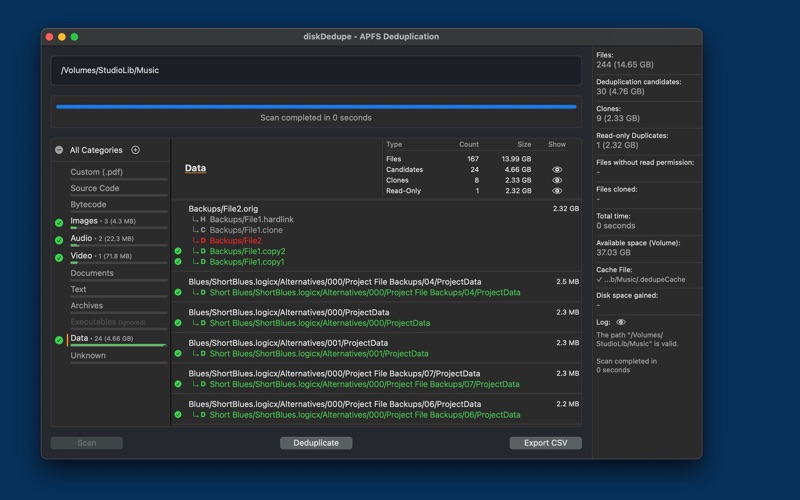Viewport: 800px width, 500px height.
Task: Click the minus icon beside All Categories
Action: [59, 150]
